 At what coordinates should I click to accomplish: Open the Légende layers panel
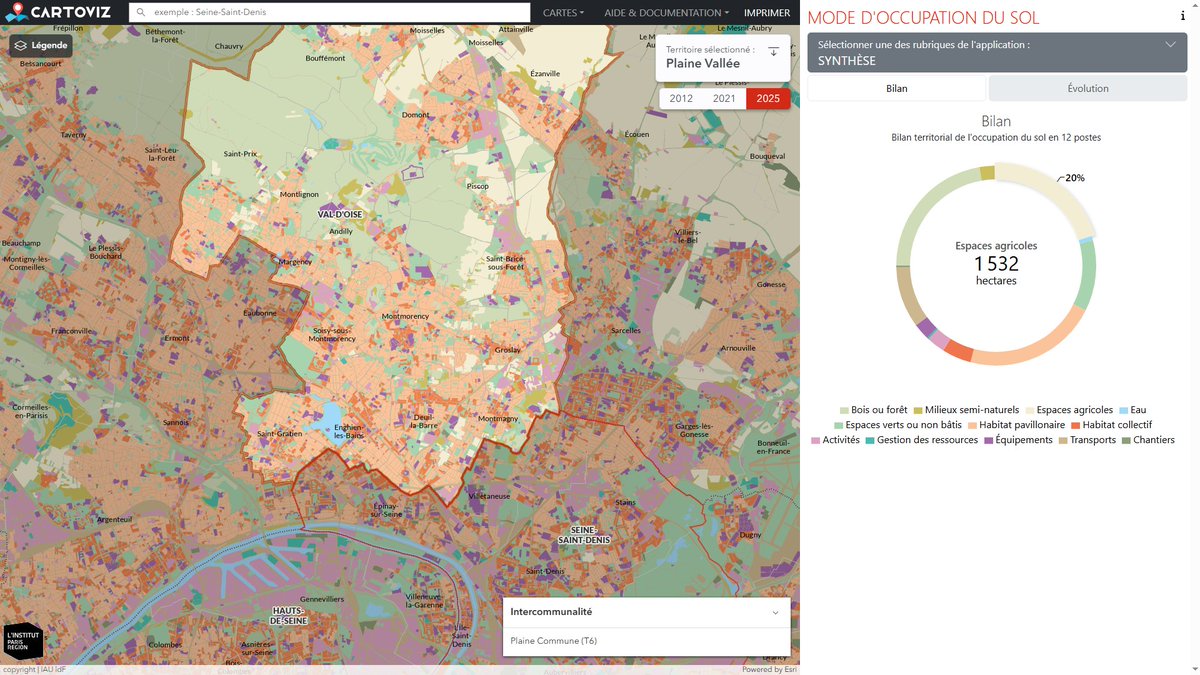[x=41, y=45]
